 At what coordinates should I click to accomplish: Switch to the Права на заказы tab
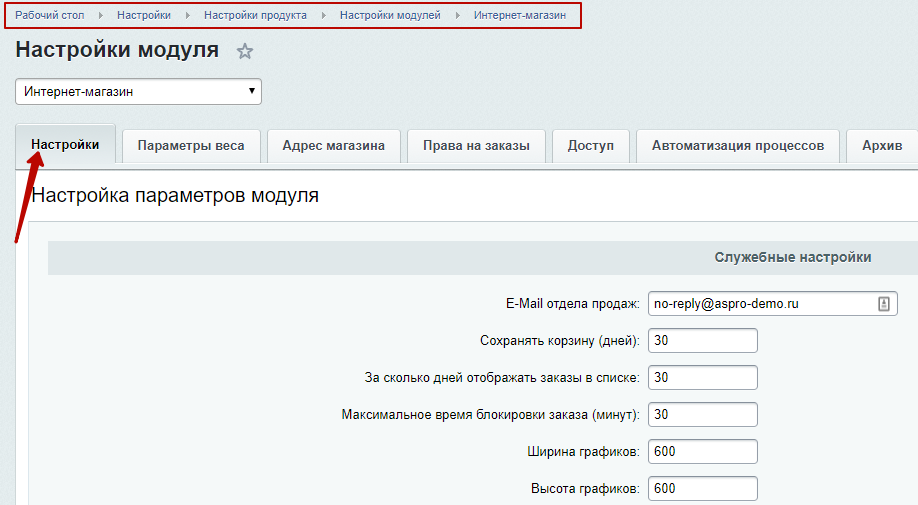[476, 146]
